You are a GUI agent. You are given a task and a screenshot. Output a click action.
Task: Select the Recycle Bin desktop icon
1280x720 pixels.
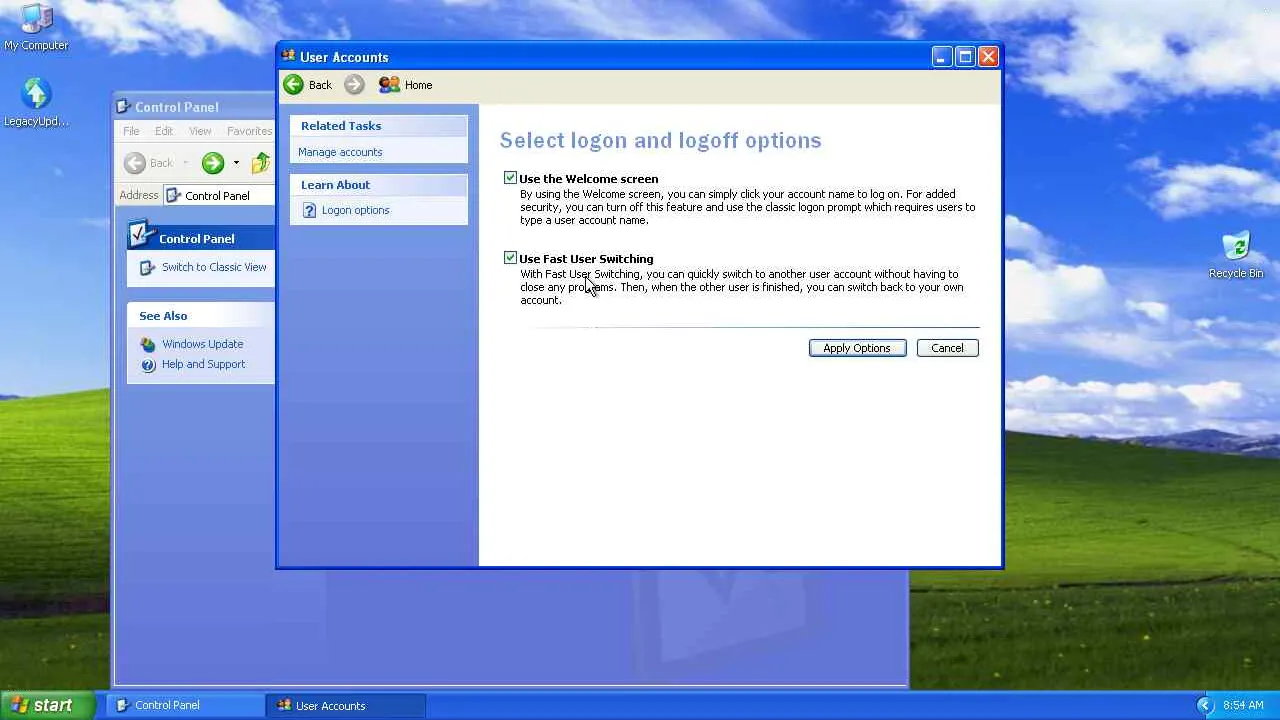pyautogui.click(x=1236, y=255)
